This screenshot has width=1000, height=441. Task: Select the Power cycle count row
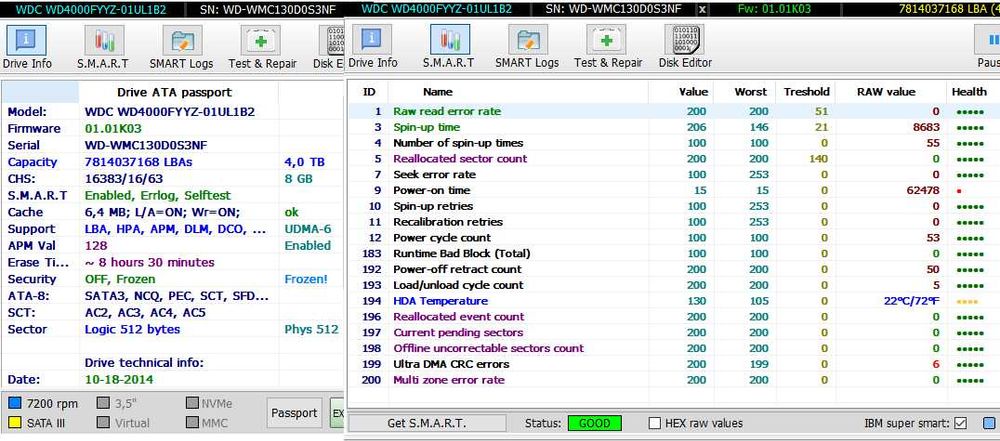673,237
